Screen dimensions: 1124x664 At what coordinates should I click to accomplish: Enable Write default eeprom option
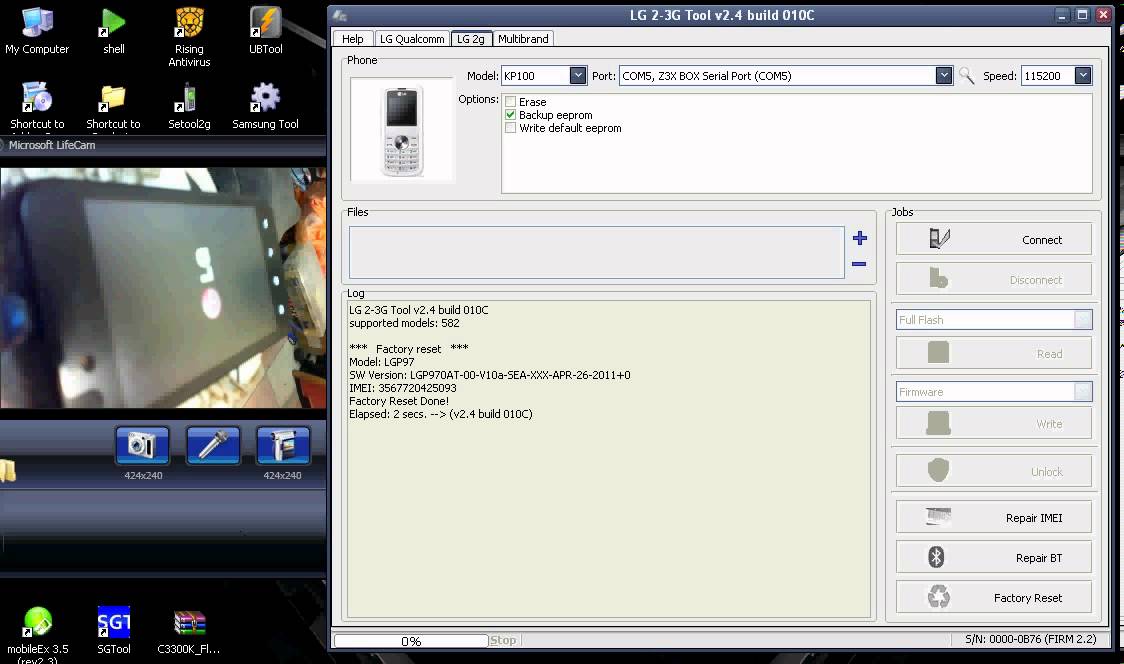coord(510,128)
